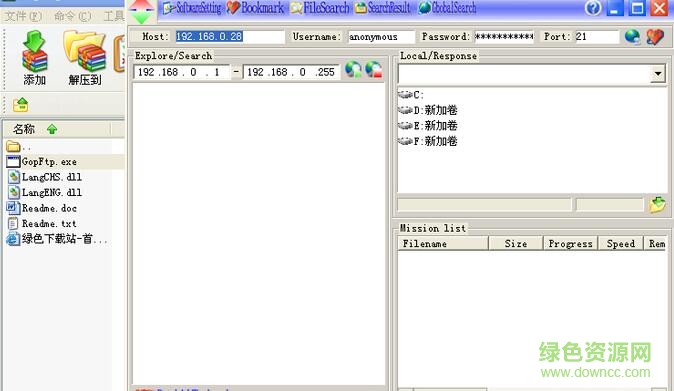Open the 文件(F) menu
This screenshot has height=391, width=674.
tap(23, 16)
